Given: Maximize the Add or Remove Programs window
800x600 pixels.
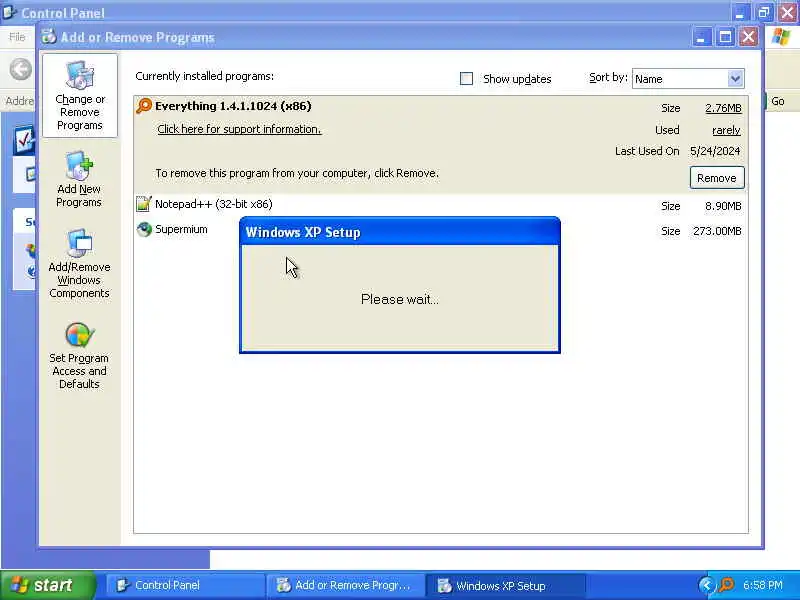Looking at the screenshot, I should (x=725, y=37).
